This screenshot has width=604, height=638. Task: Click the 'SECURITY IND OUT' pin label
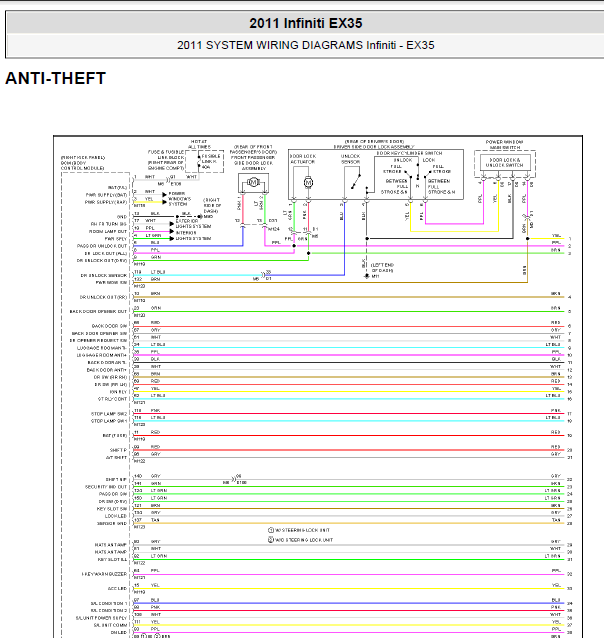coord(106,487)
